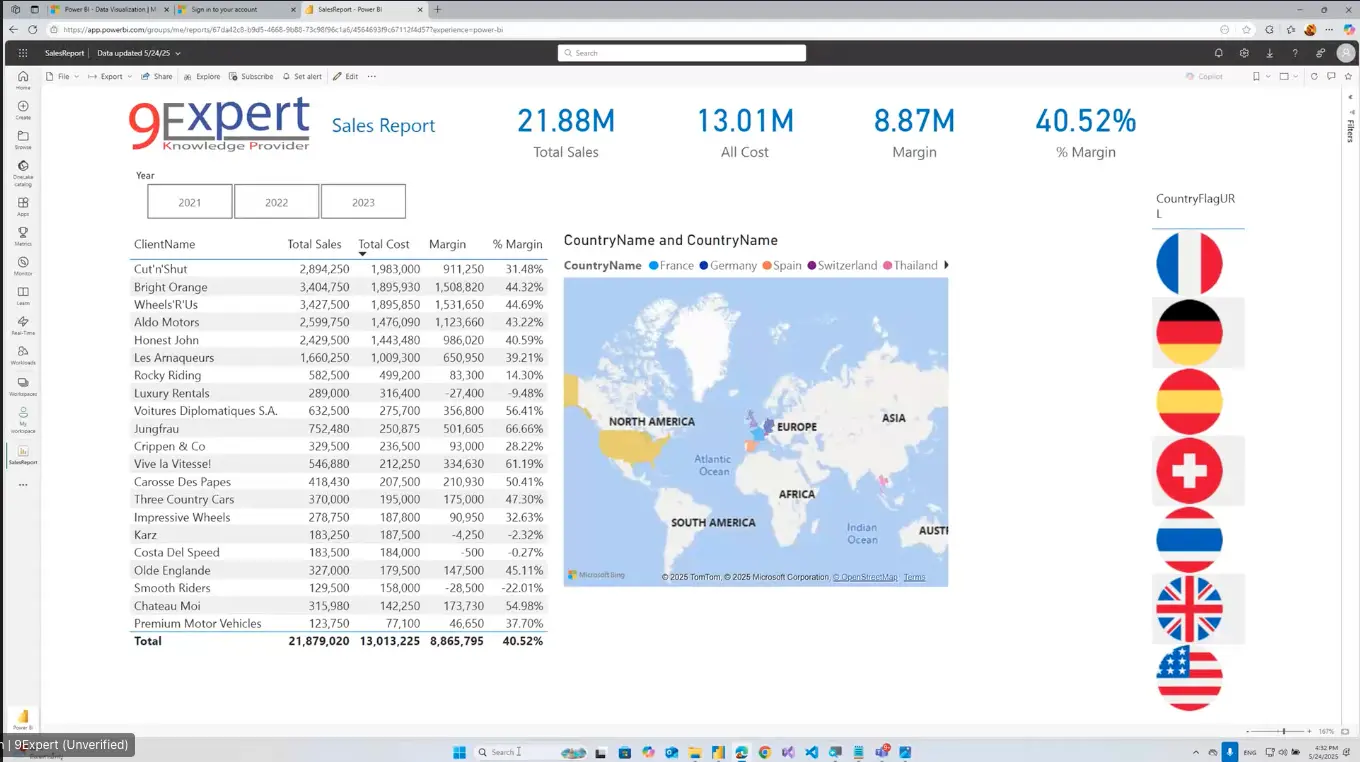Image resolution: width=1360 pixels, height=762 pixels.
Task: Open the File menu dropdown
Action: [62, 76]
